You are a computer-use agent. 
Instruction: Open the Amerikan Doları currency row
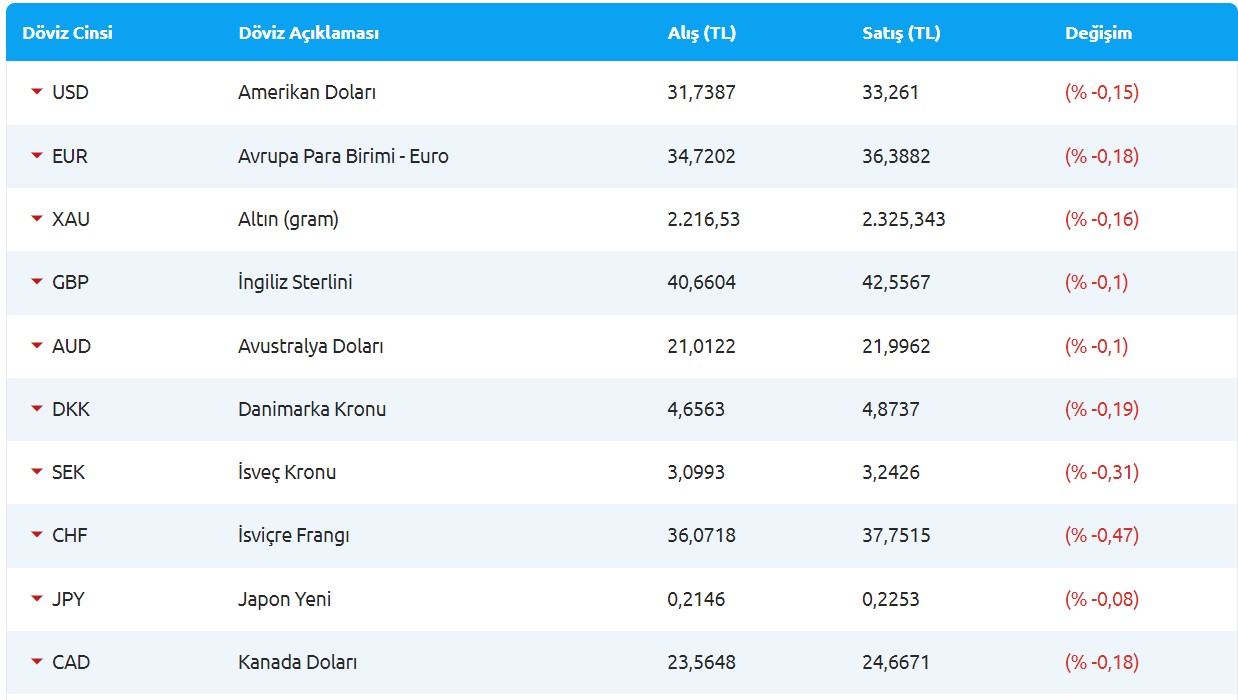pyautogui.click(x=307, y=92)
